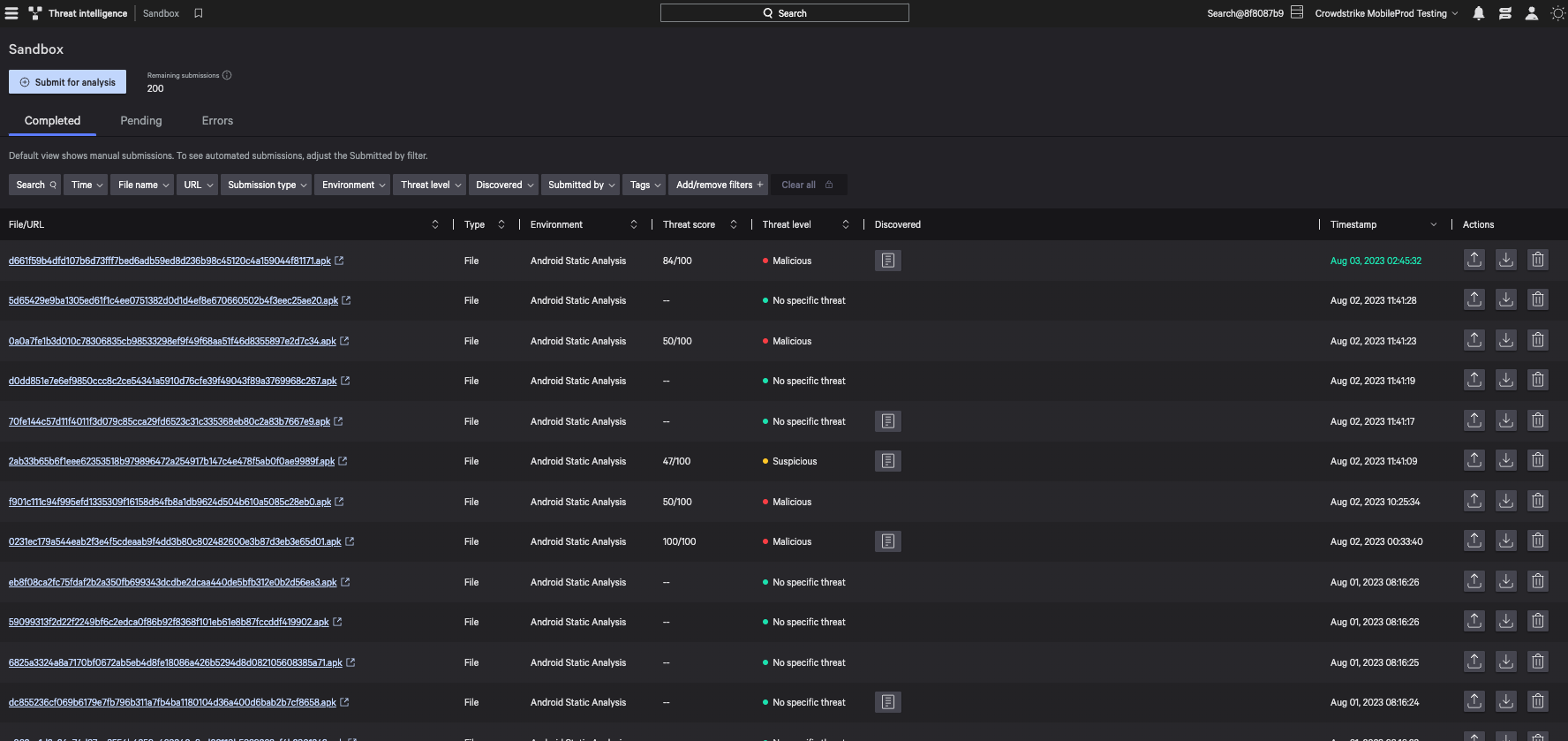This screenshot has height=741, width=1568.
Task: Download the 6825a332 apk sample
Action: click(x=1506, y=662)
